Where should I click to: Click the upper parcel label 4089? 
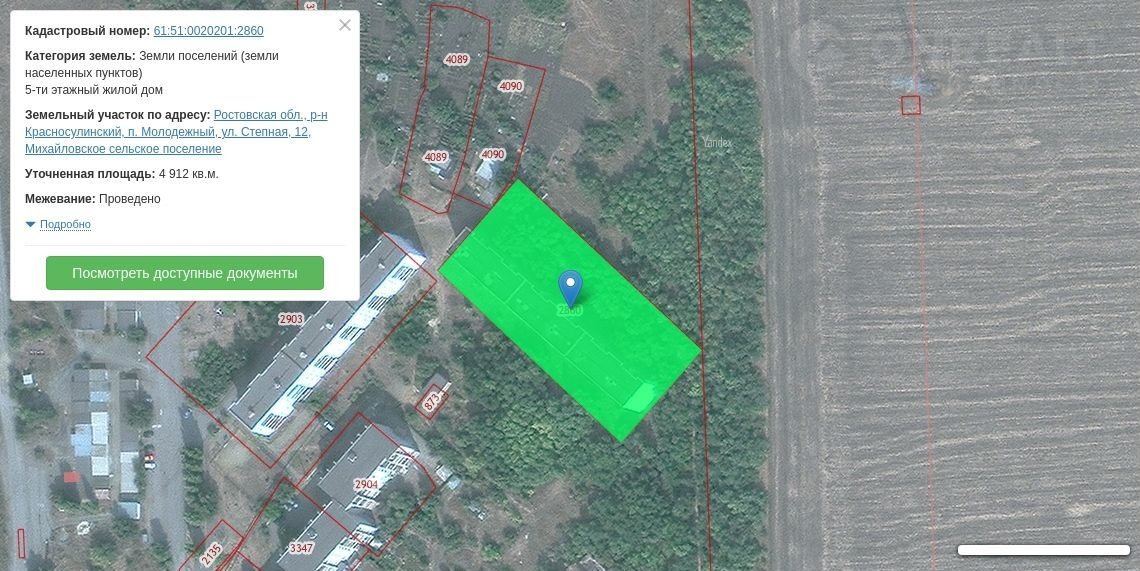[456, 60]
